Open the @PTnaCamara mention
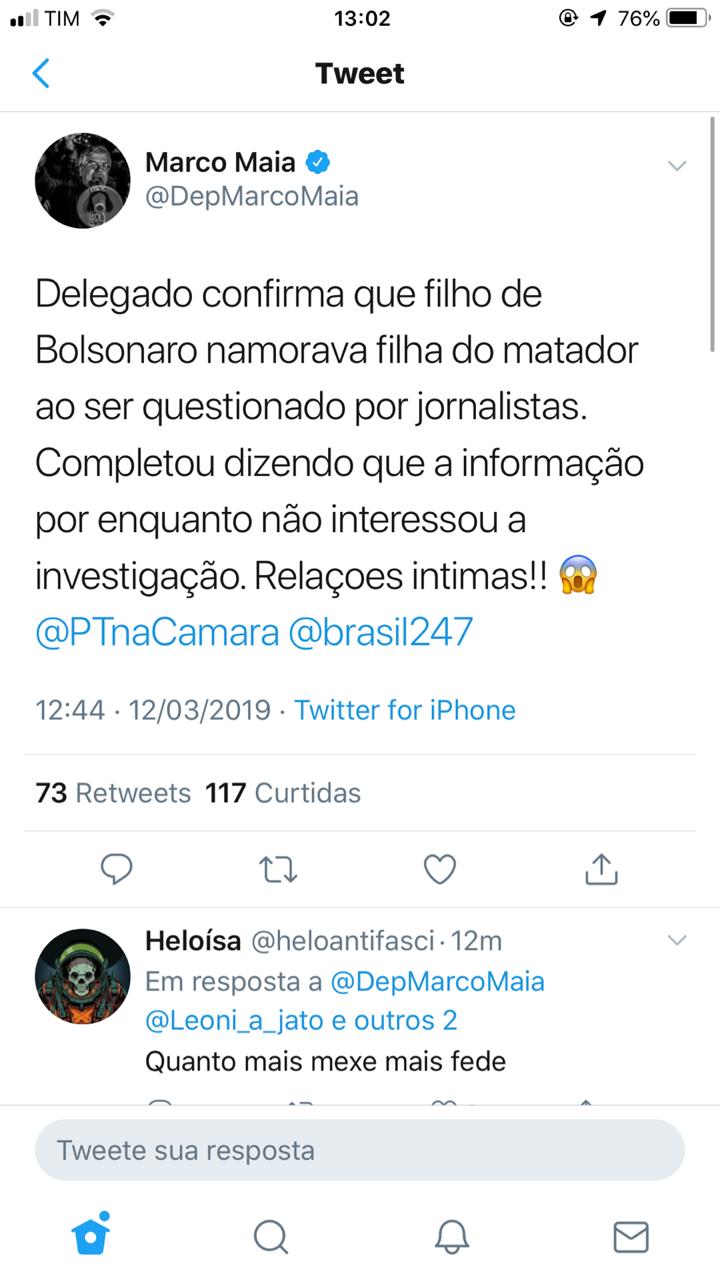The height and width of the screenshot is (1280, 720). 156,632
